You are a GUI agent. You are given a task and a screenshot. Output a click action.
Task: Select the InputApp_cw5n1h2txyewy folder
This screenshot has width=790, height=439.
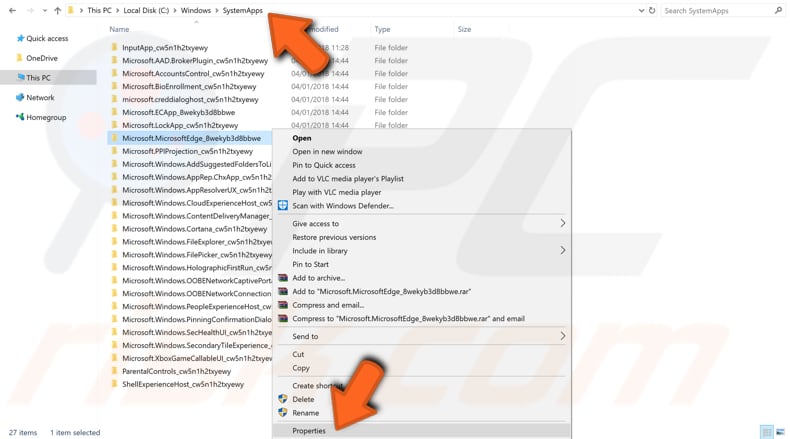[x=165, y=48]
